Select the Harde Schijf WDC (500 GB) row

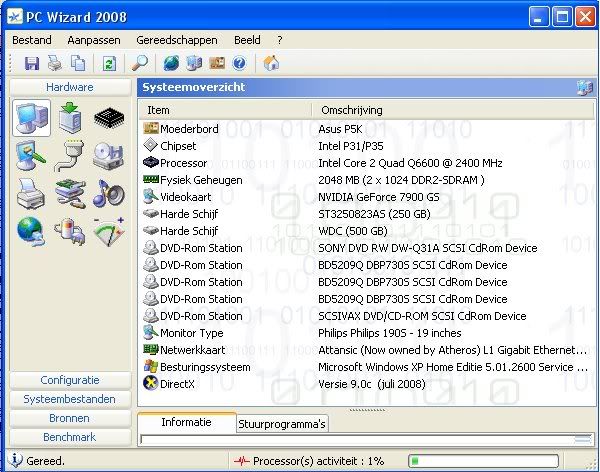367,231
